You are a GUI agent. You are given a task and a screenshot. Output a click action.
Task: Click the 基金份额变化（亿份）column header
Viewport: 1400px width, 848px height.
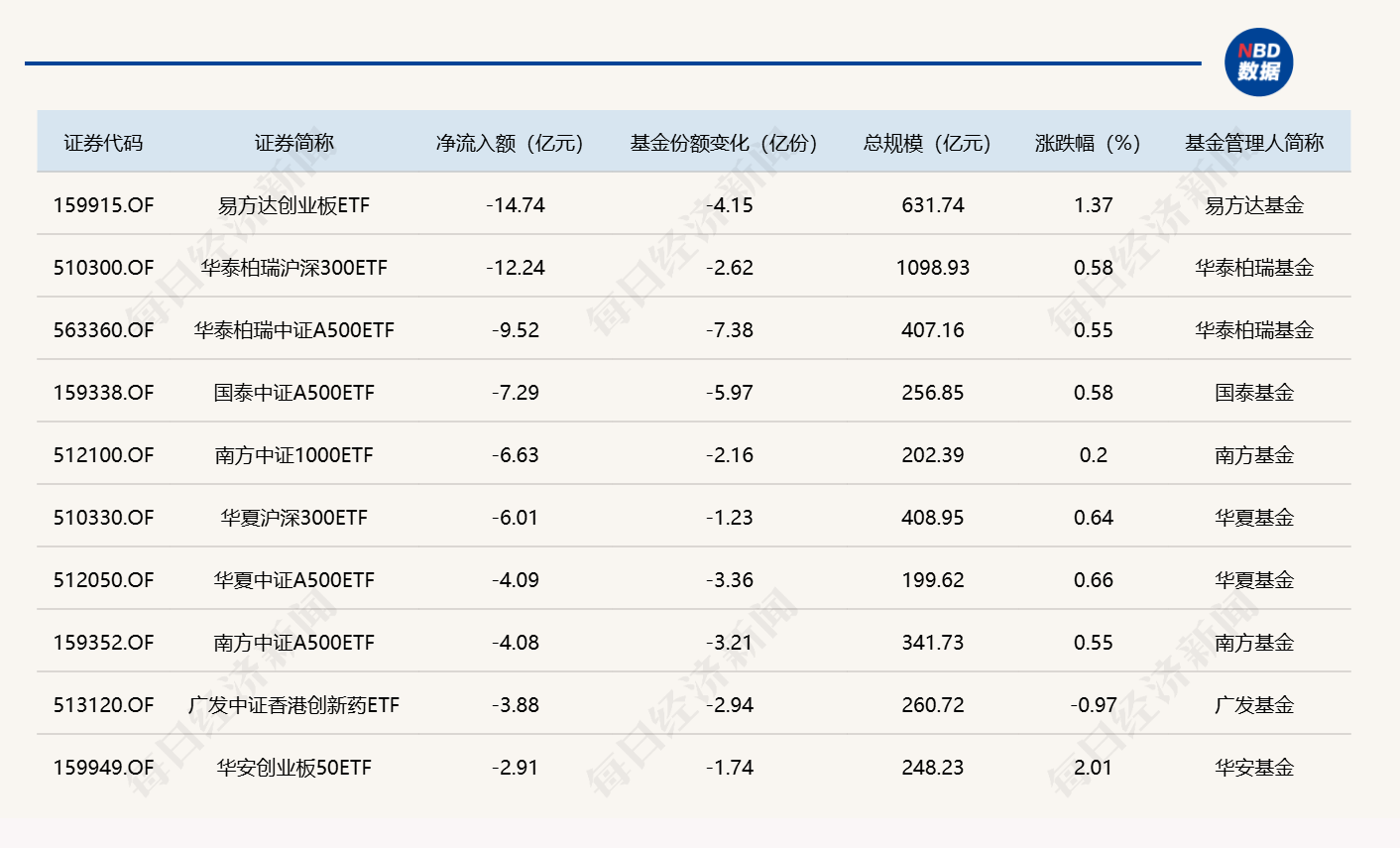pos(730,143)
